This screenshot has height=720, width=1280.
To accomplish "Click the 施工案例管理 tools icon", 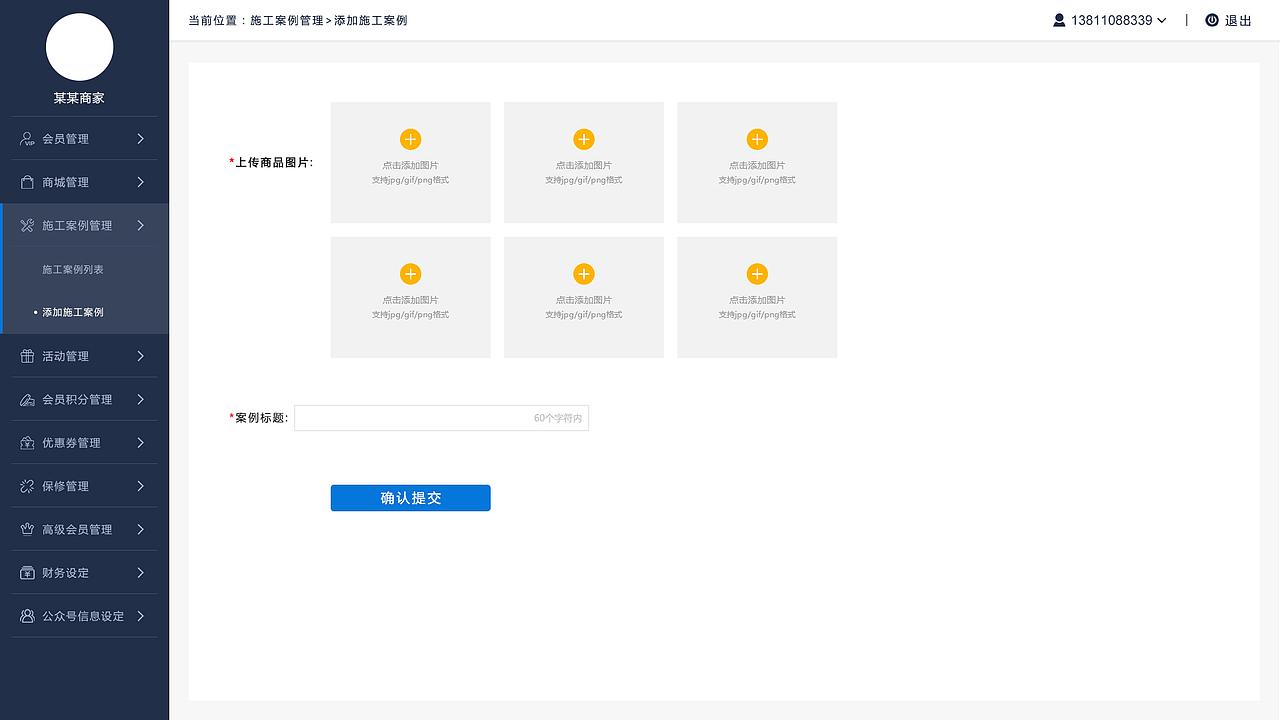I will pyautogui.click(x=27, y=226).
